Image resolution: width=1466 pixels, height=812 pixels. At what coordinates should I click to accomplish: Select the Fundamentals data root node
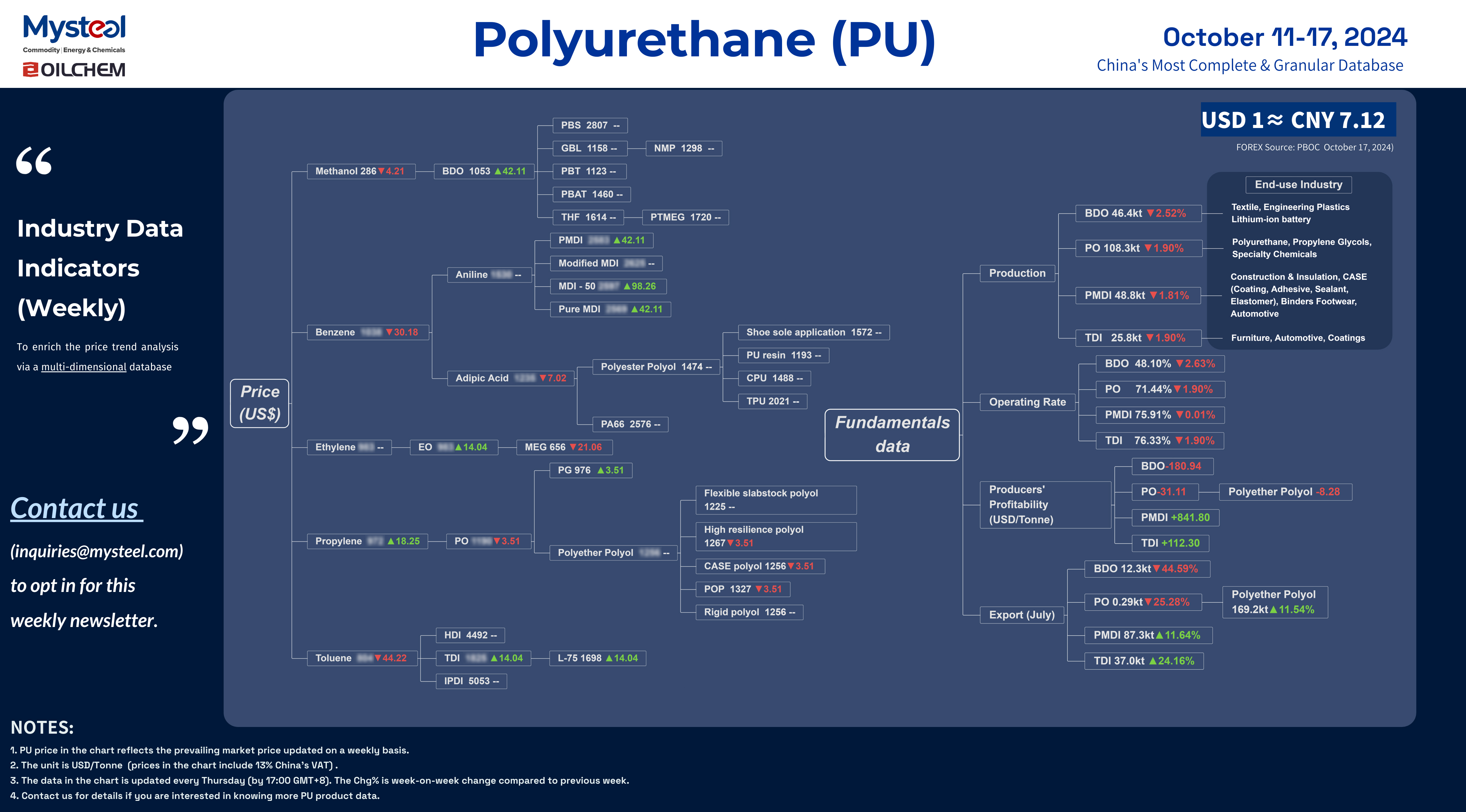892,435
